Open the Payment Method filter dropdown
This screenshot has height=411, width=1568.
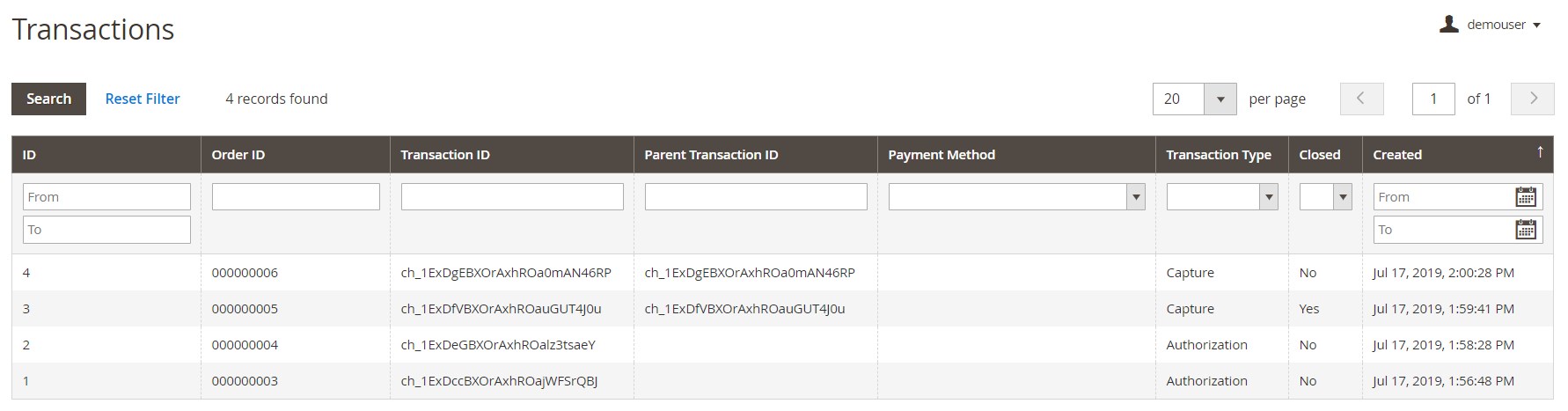pyautogui.click(x=1016, y=197)
